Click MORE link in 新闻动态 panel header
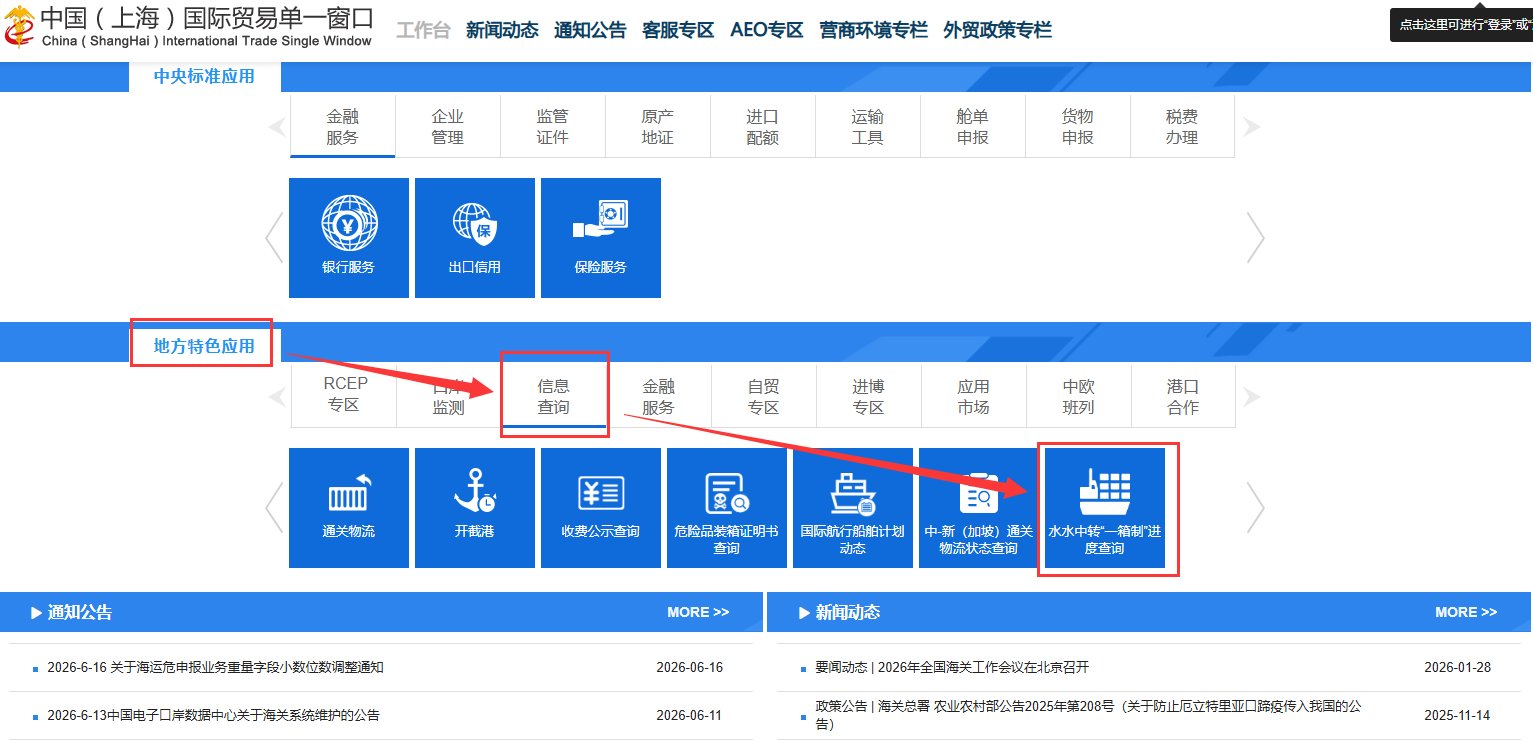Viewport: 1533px width, 742px height. click(x=1466, y=612)
